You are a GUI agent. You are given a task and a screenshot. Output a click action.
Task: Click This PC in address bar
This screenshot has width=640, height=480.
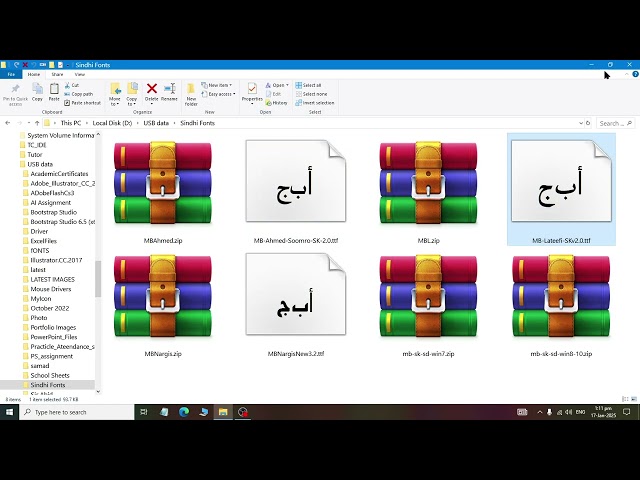point(71,123)
